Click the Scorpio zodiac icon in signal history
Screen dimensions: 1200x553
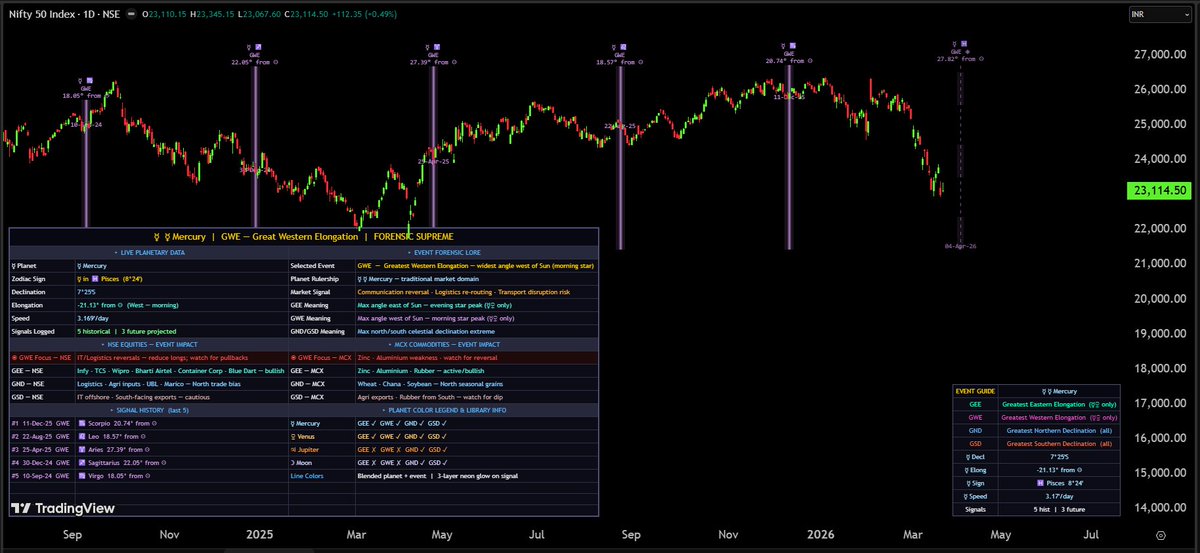81,424
